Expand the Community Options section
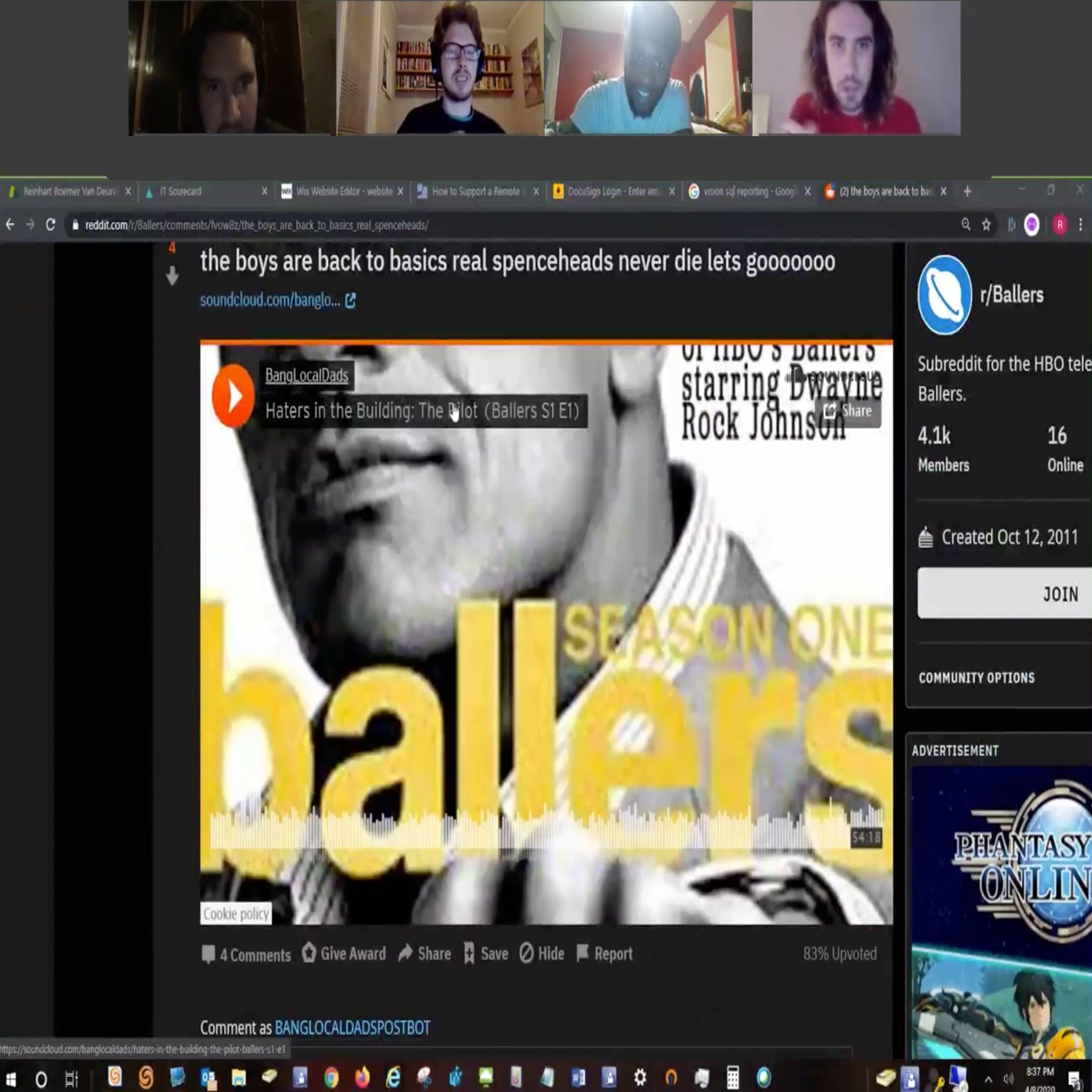The height and width of the screenshot is (1092, 1092). click(977, 678)
